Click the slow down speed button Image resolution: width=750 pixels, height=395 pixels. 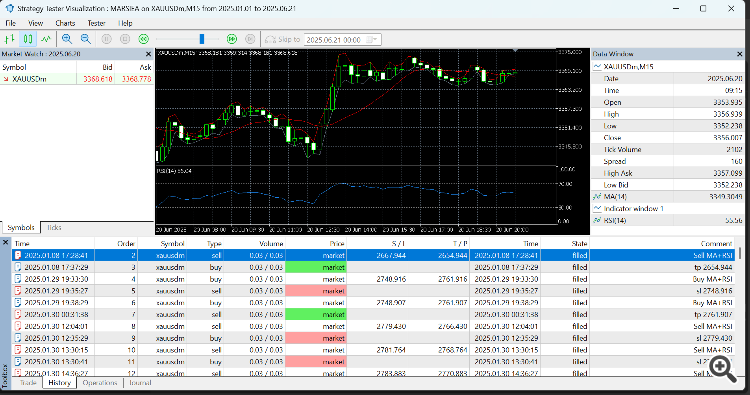pos(143,39)
